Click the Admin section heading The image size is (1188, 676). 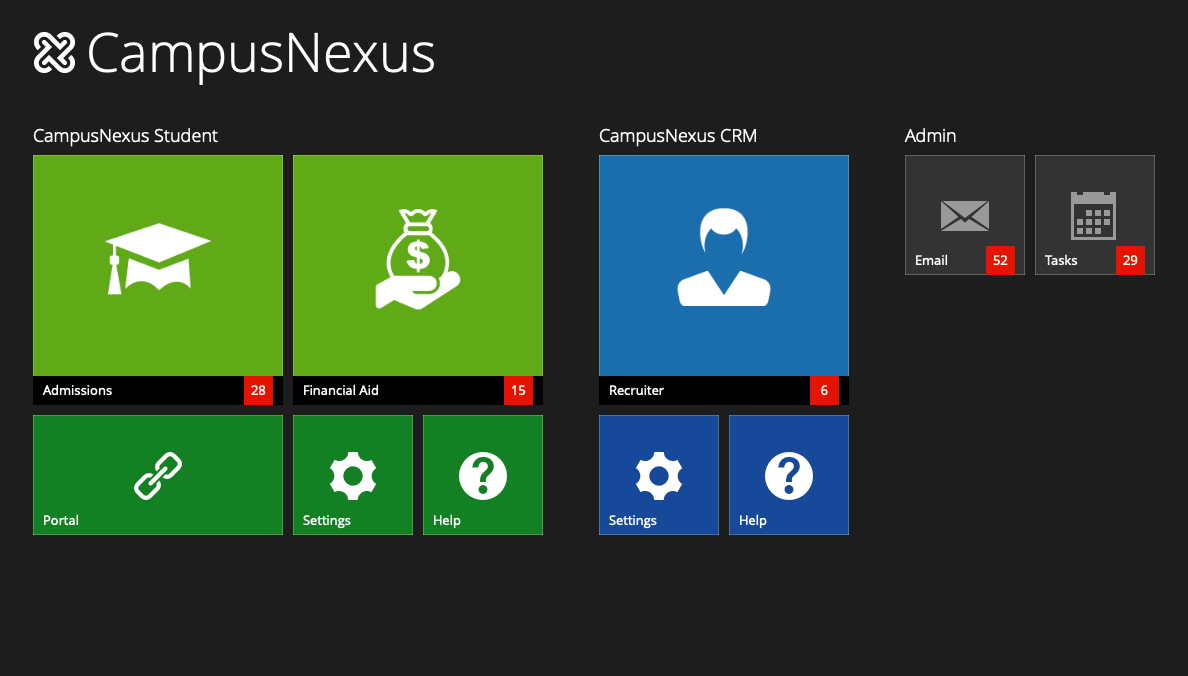coord(930,136)
